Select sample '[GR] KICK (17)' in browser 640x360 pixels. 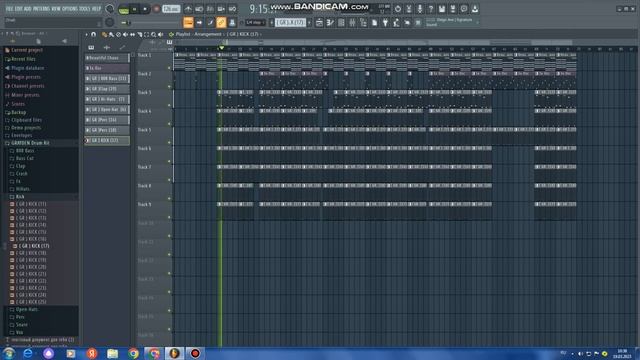(33, 246)
